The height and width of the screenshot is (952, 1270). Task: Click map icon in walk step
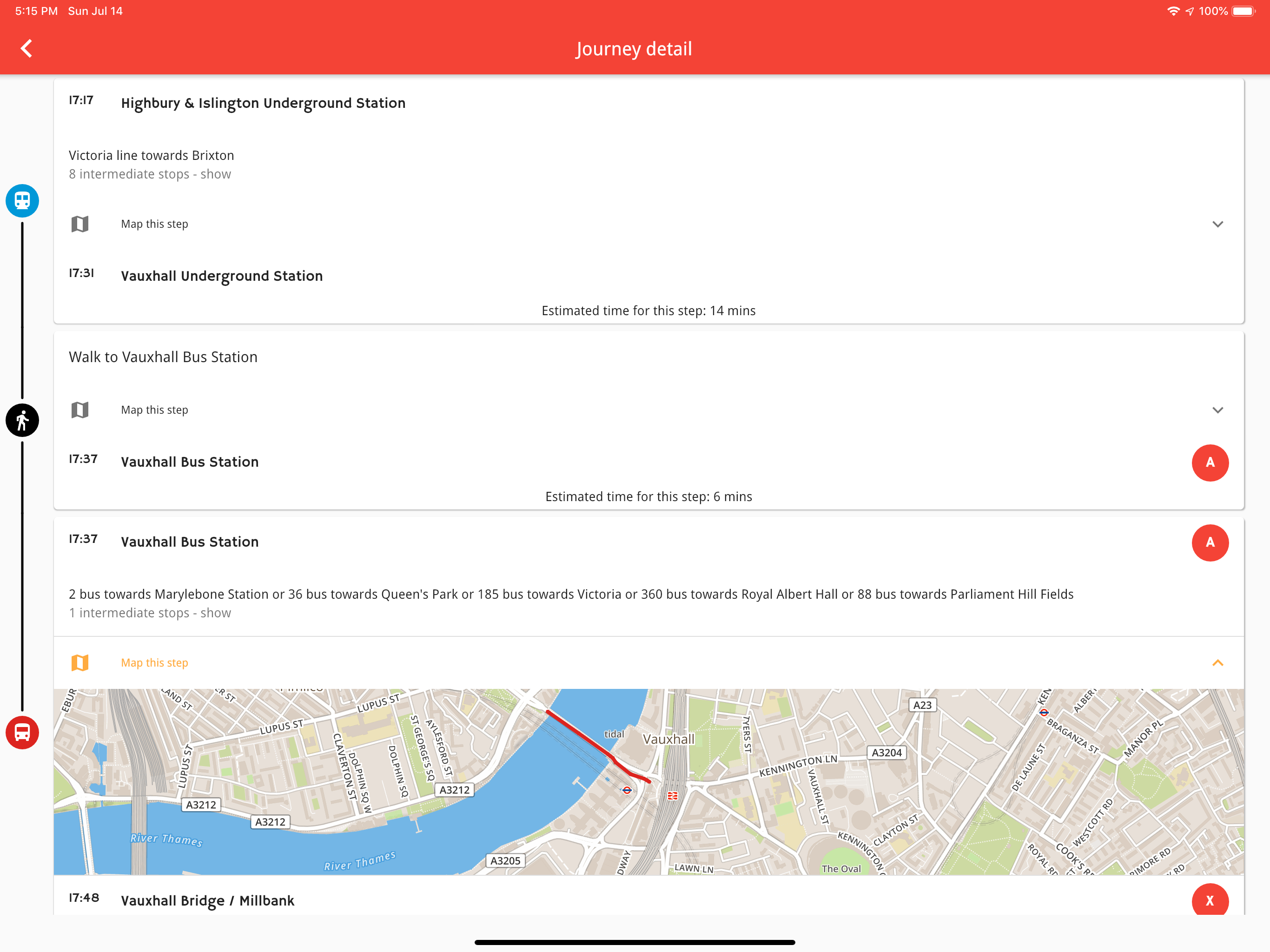(80, 410)
